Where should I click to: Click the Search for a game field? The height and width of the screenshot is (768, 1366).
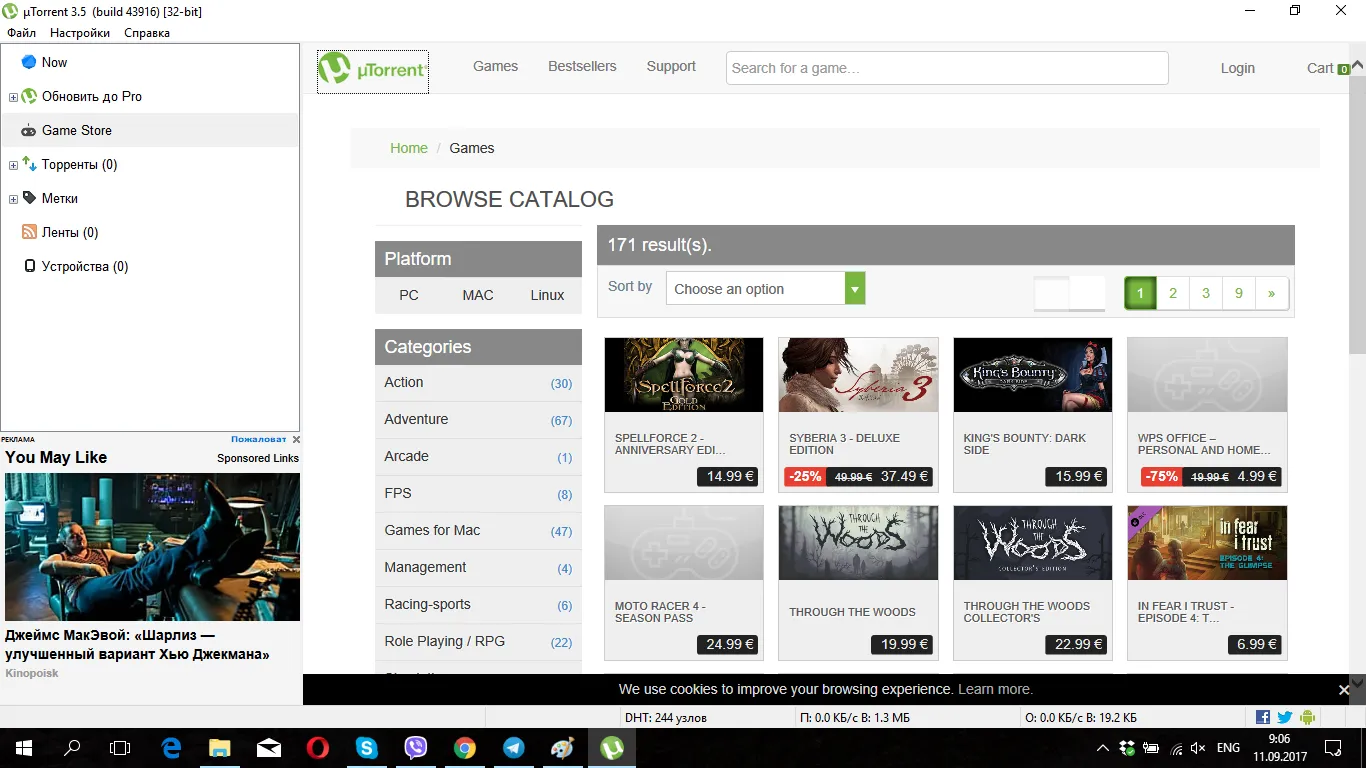click(x=947, y=68)
